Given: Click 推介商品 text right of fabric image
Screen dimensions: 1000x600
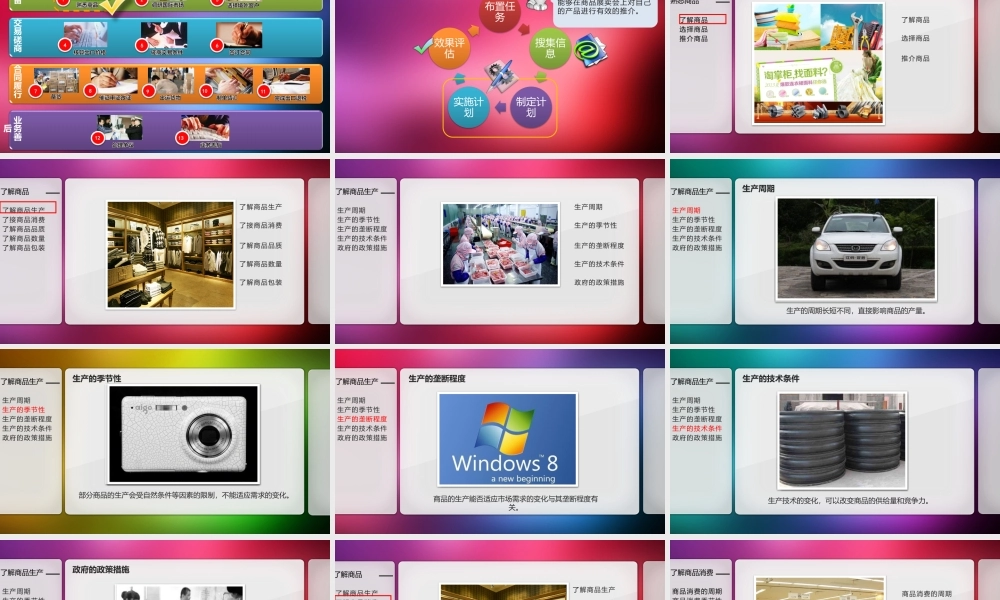Looking at the screenshot, I should click(x=915, y=59).
